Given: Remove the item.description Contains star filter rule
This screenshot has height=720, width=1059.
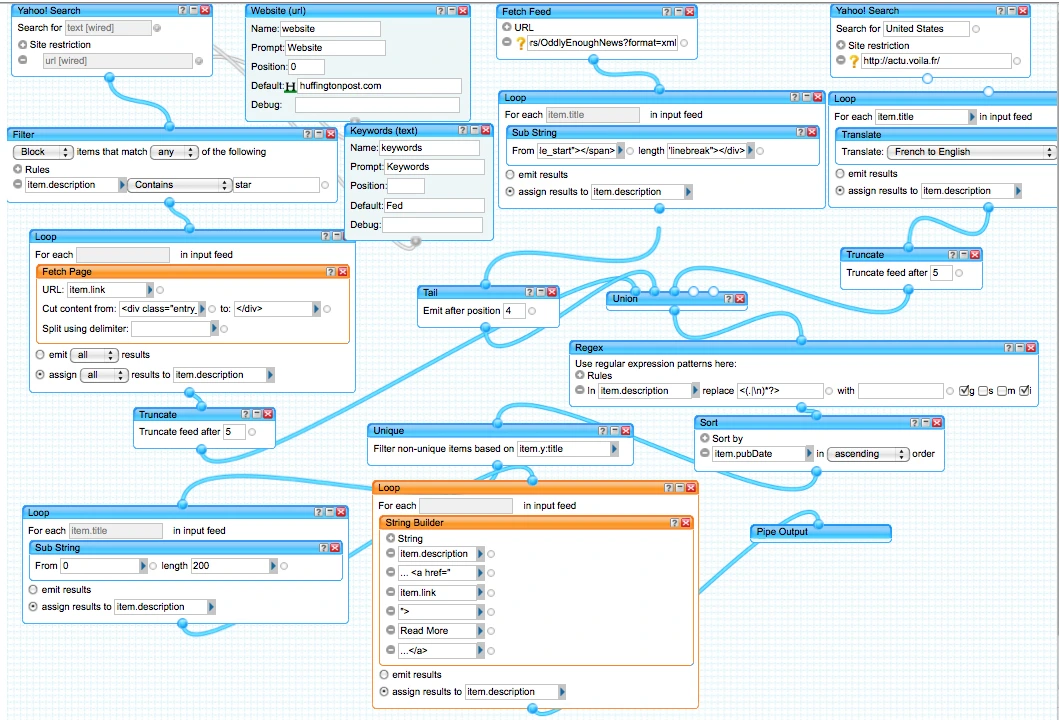Looking at the screenshot, I should pos(17,185).
